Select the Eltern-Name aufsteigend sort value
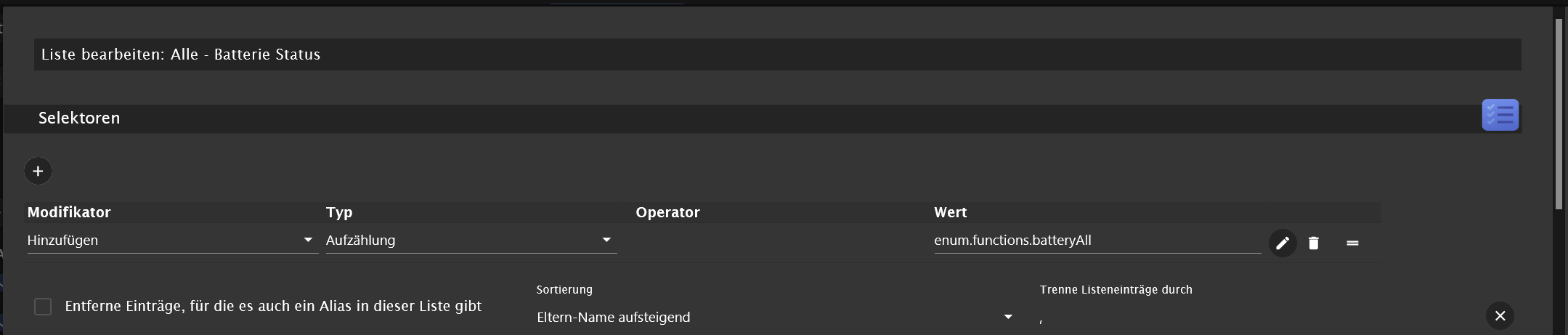The height and width of the screenshot is (335, 1568). [614, 318]
